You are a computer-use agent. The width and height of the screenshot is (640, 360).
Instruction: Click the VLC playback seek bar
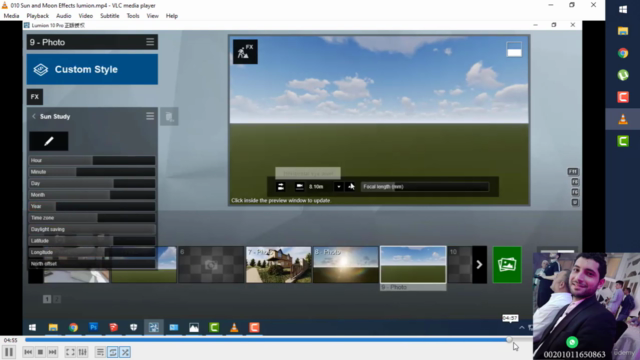278,340
